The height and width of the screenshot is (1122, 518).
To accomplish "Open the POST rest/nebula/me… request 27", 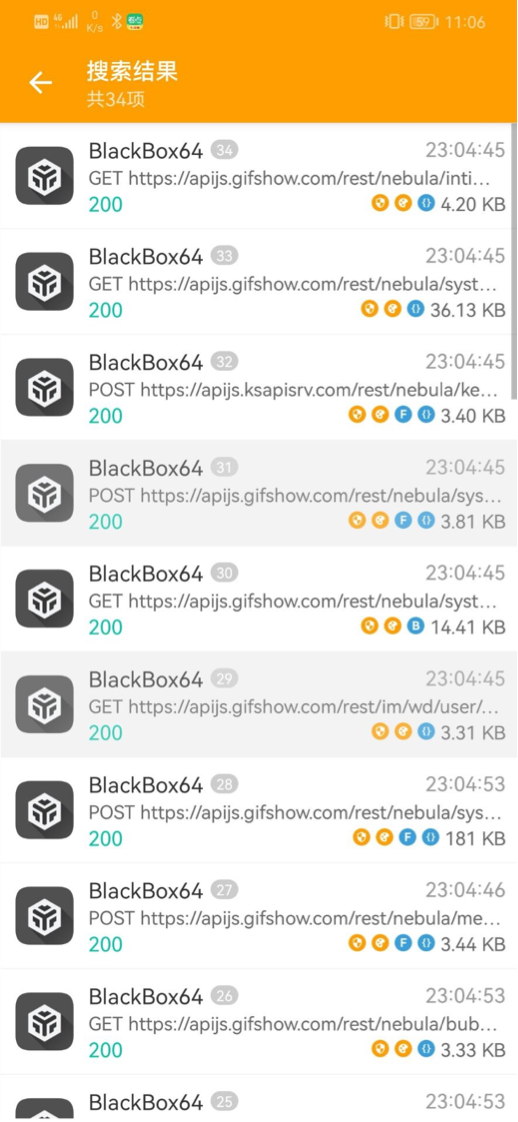I will 259,915.
